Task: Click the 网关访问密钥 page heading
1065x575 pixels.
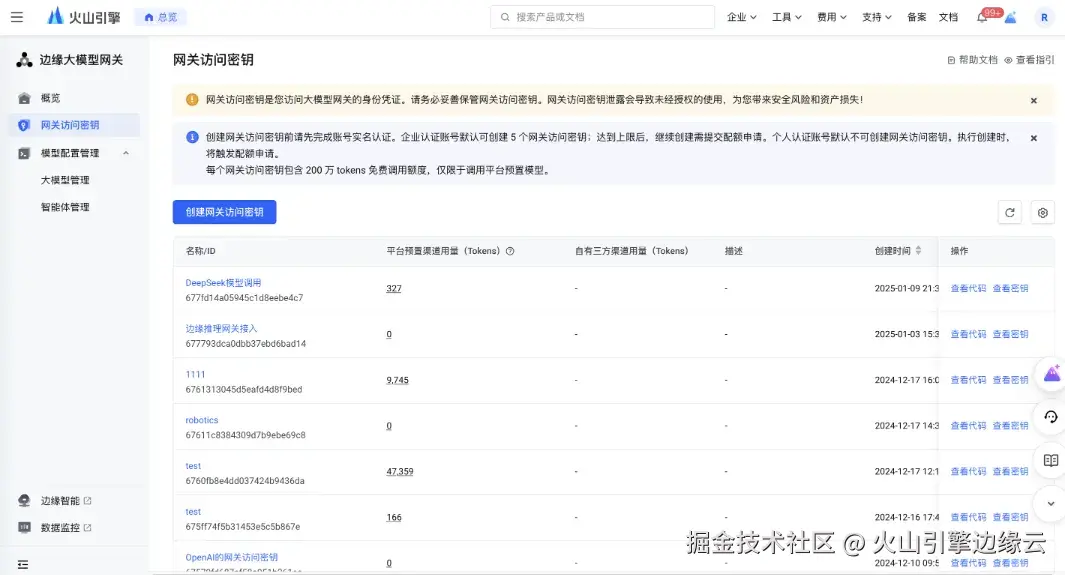Action: tap(213, 60)
